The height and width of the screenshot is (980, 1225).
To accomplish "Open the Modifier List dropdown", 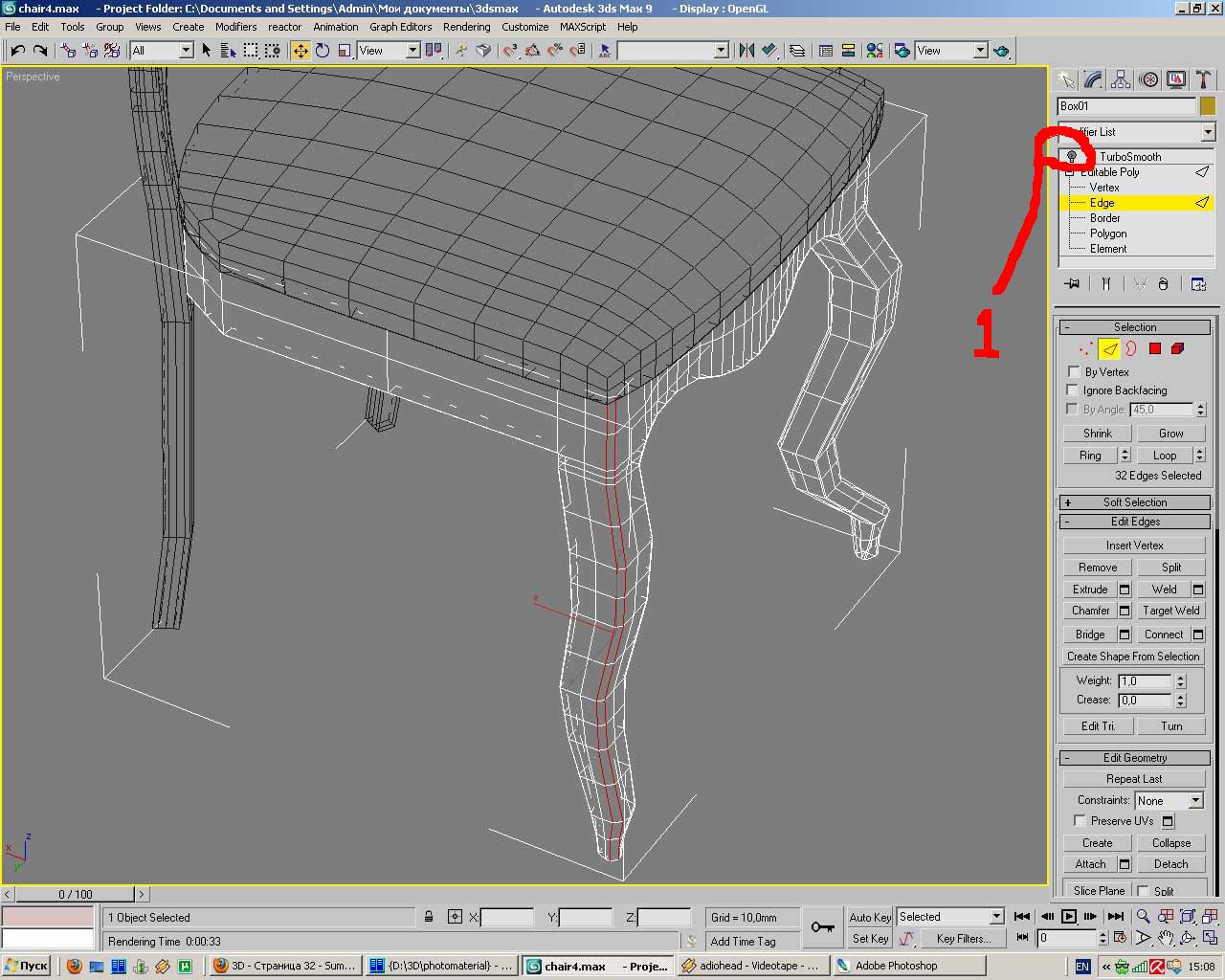I will point(1208,132).
